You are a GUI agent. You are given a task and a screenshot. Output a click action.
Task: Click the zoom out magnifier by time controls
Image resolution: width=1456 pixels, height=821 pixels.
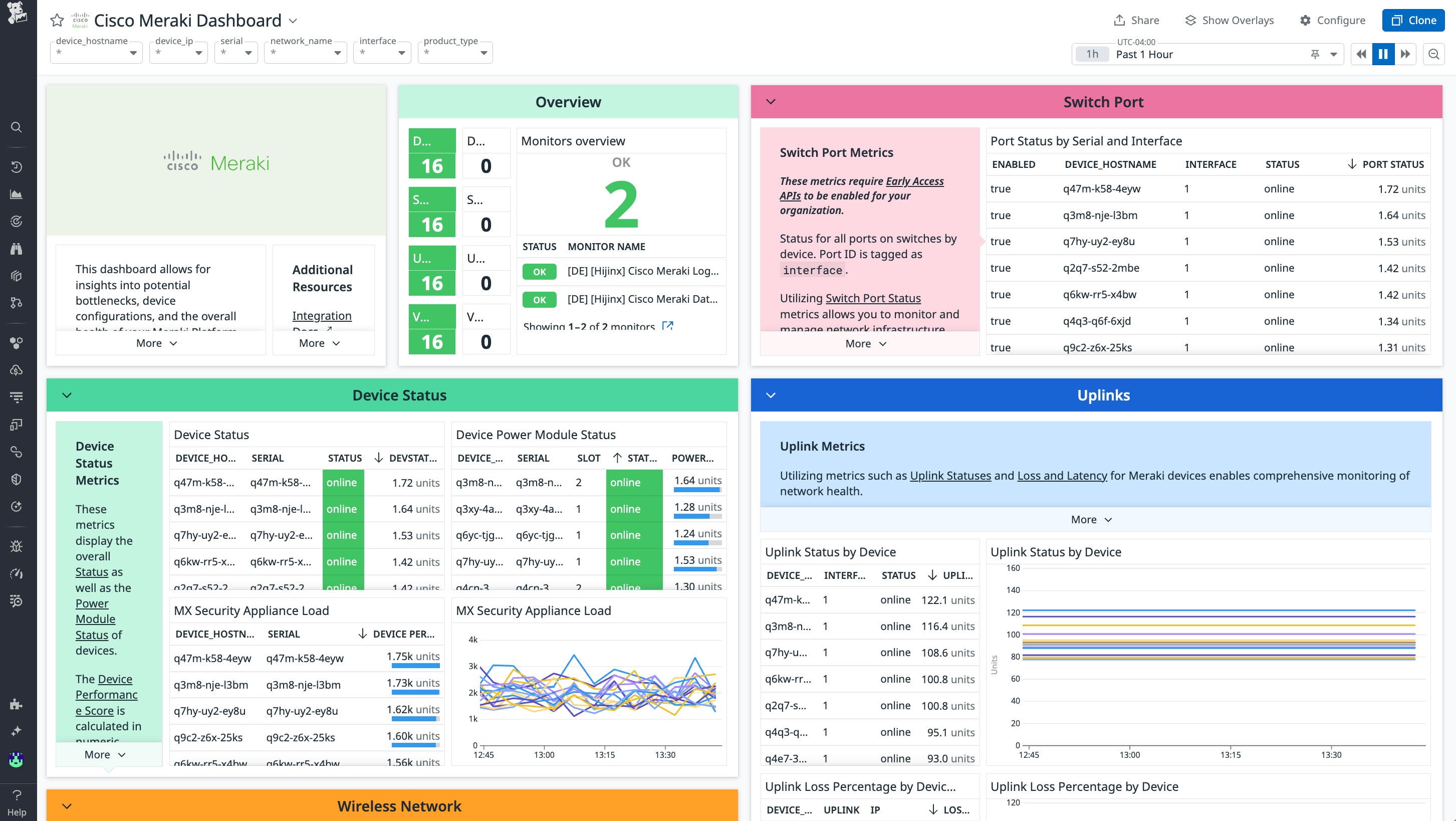coord(1433,54)
